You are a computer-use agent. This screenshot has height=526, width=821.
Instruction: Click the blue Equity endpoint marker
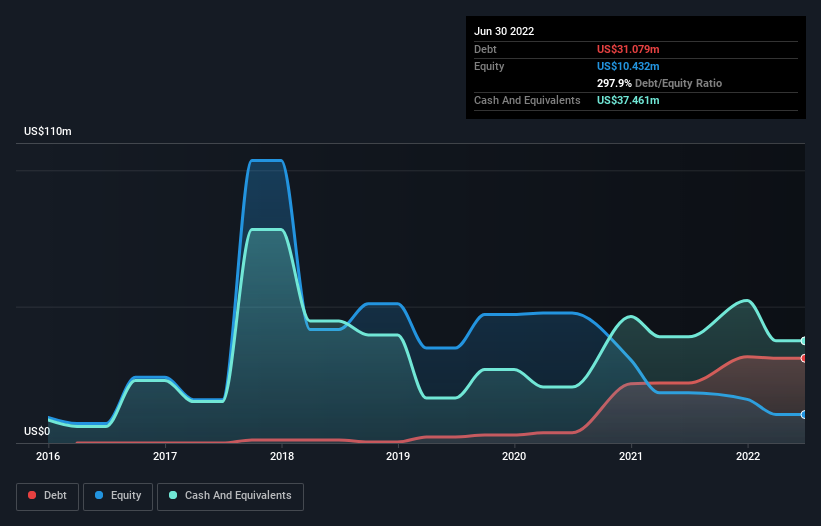click(804, 415)
